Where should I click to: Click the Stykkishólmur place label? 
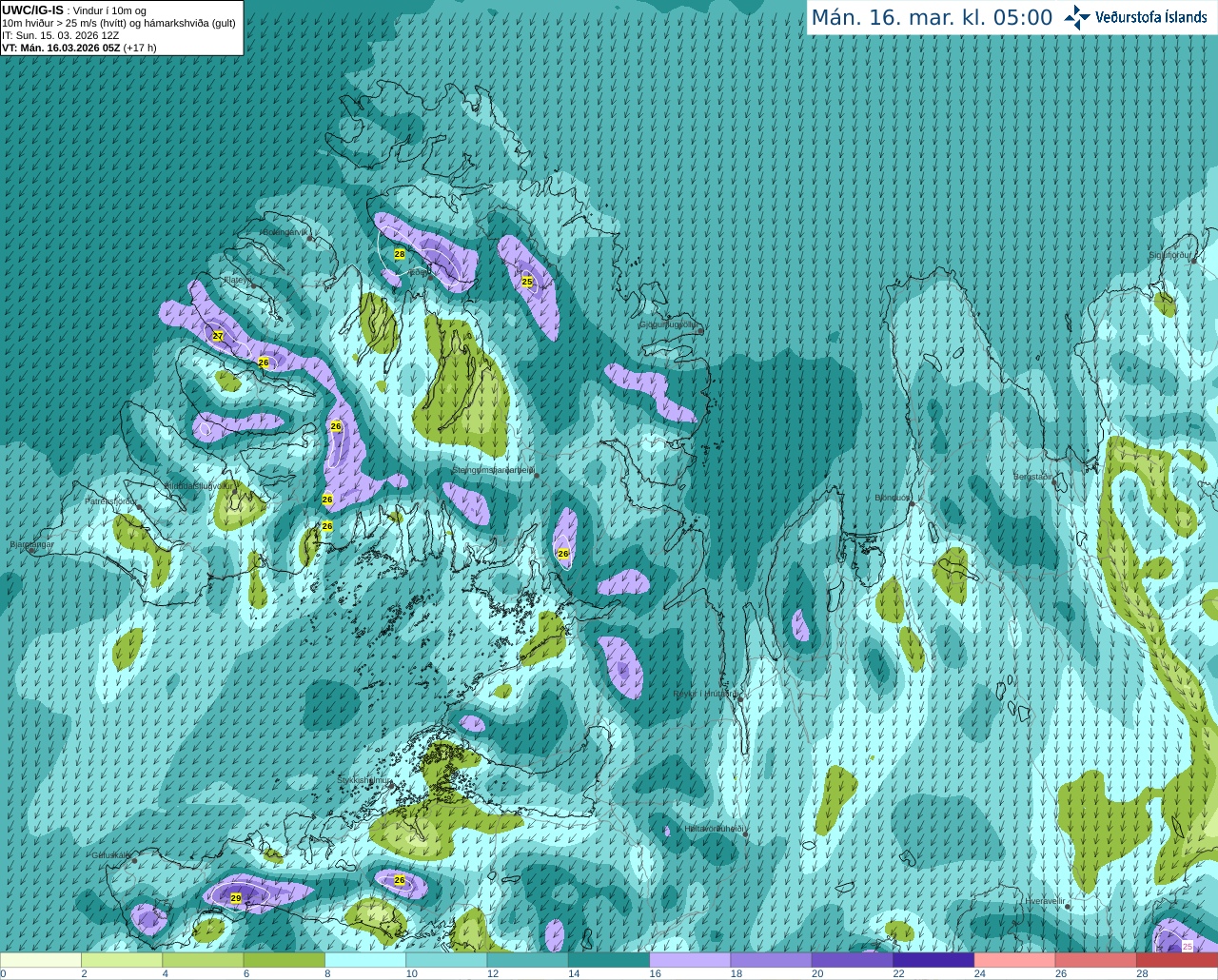(363, 780)
